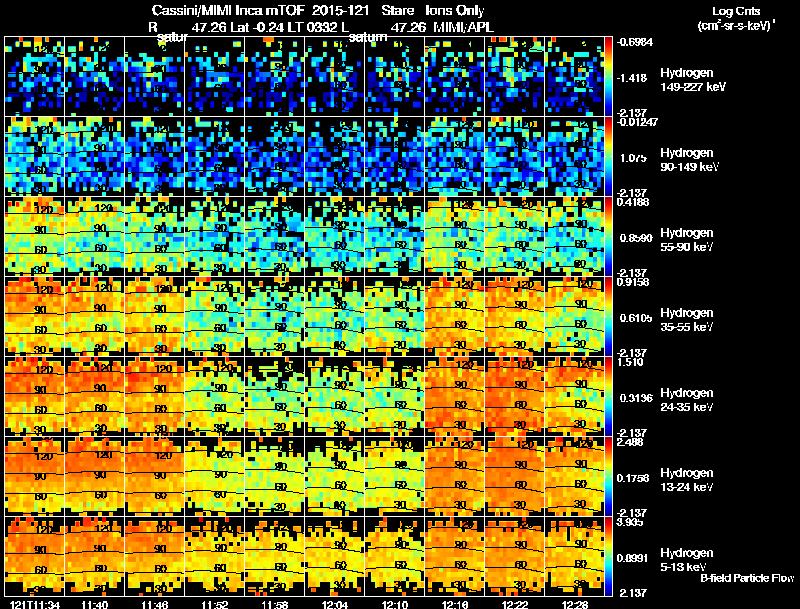Click the 0.0991 color scale value
This screenshot has height=609, width=800.
tap(633, 558)
